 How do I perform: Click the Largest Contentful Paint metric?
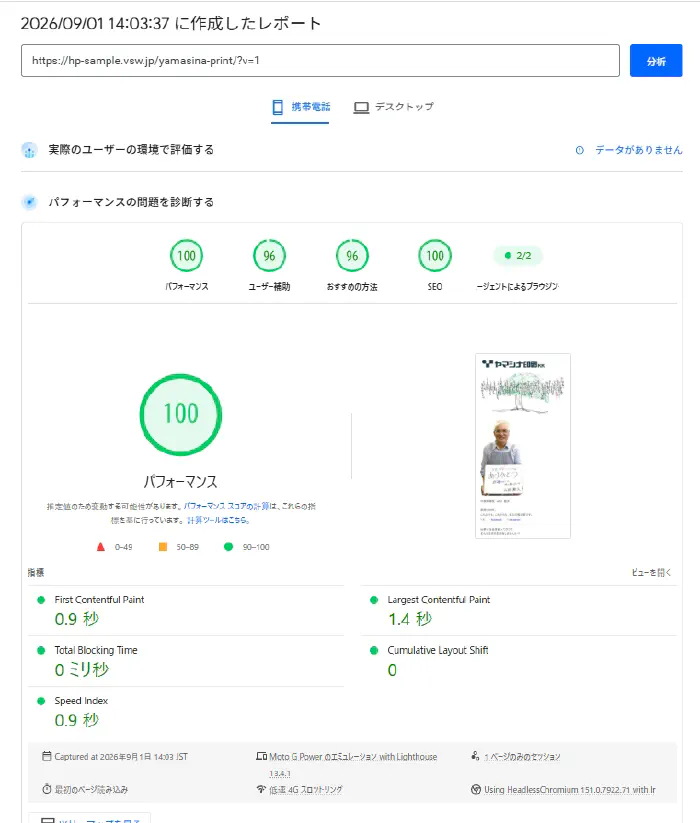pos(519,610)
